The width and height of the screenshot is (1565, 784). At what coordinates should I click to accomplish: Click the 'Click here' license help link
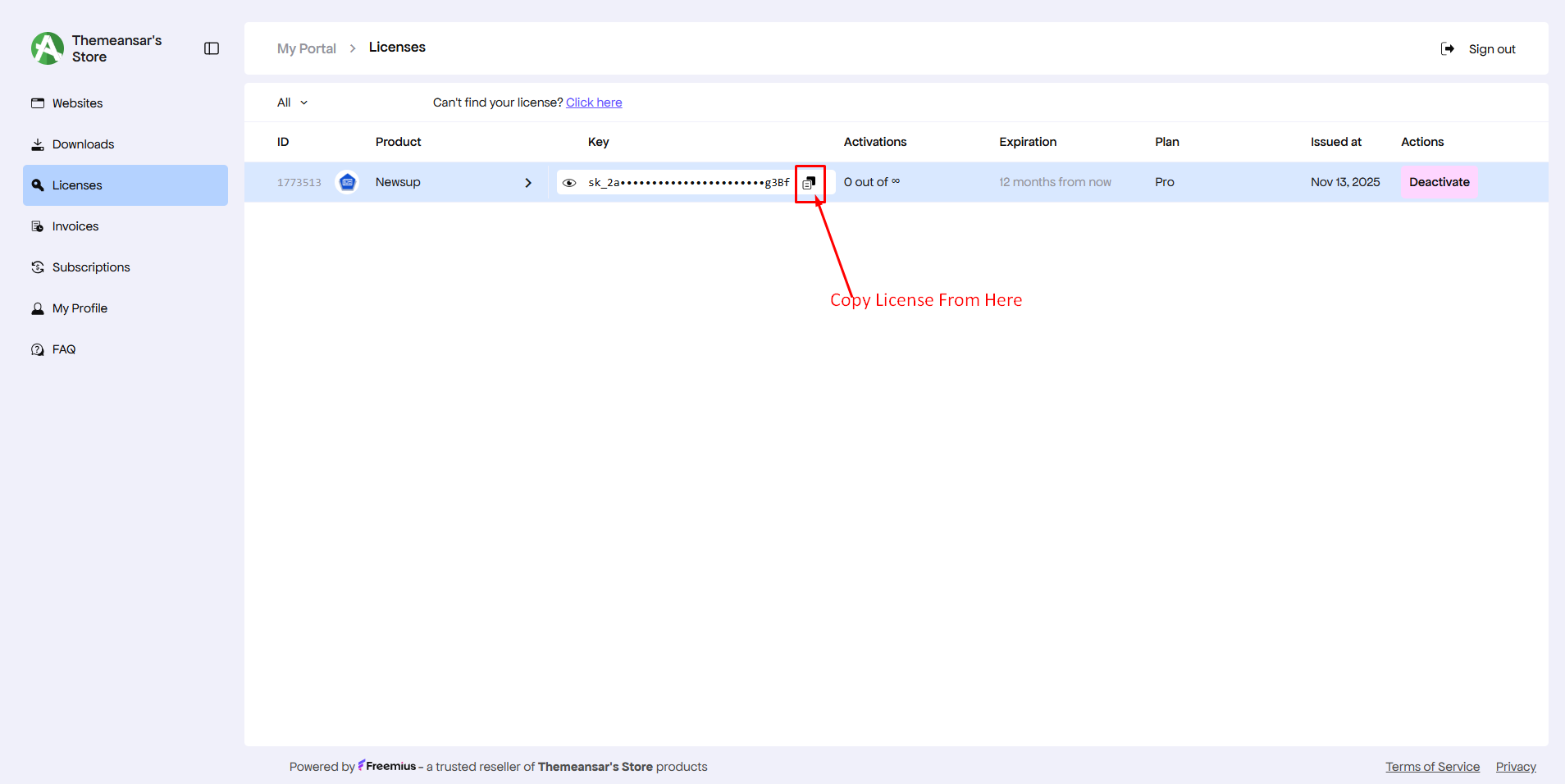(x=594, y=103)
